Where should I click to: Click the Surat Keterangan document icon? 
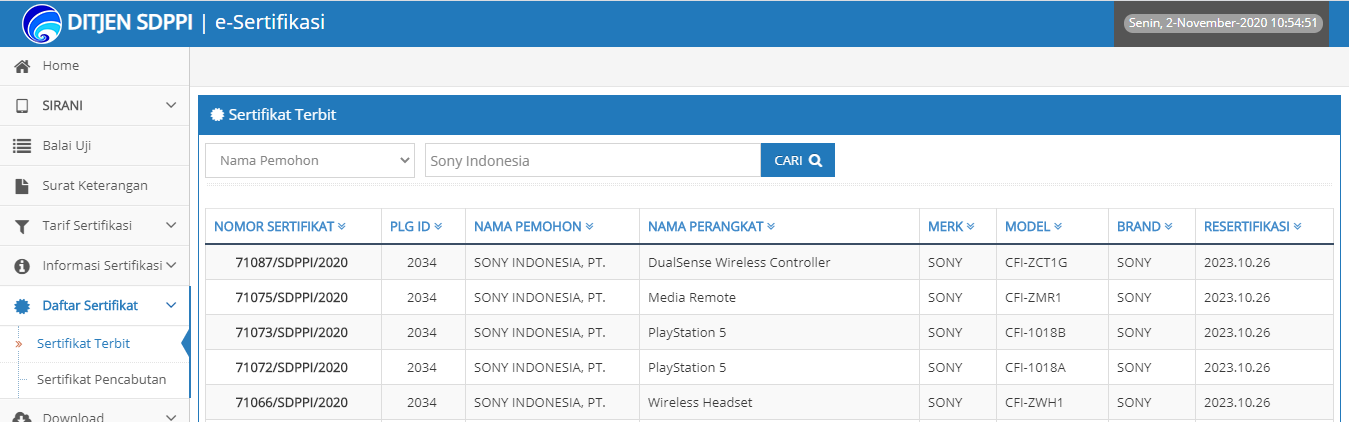click(x=22, y=186)
